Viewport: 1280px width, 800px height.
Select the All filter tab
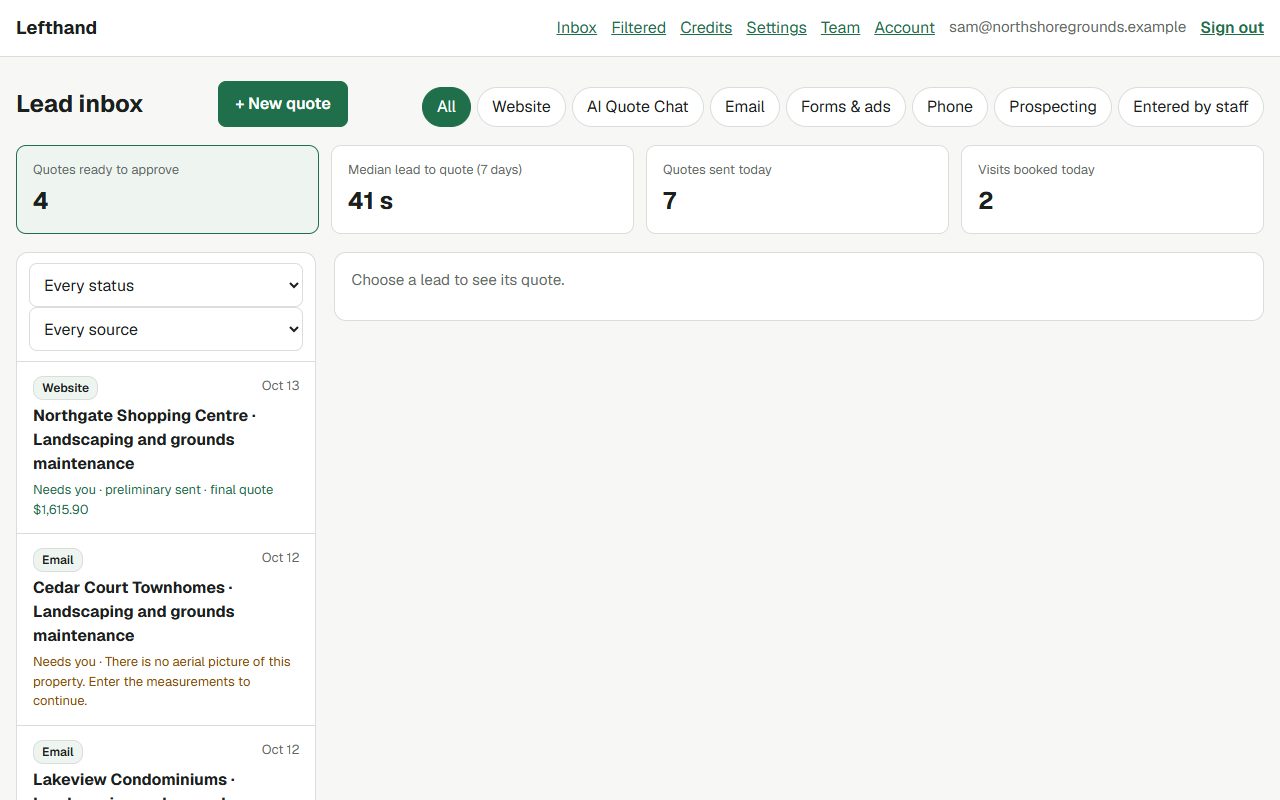[x=446, y=107]
